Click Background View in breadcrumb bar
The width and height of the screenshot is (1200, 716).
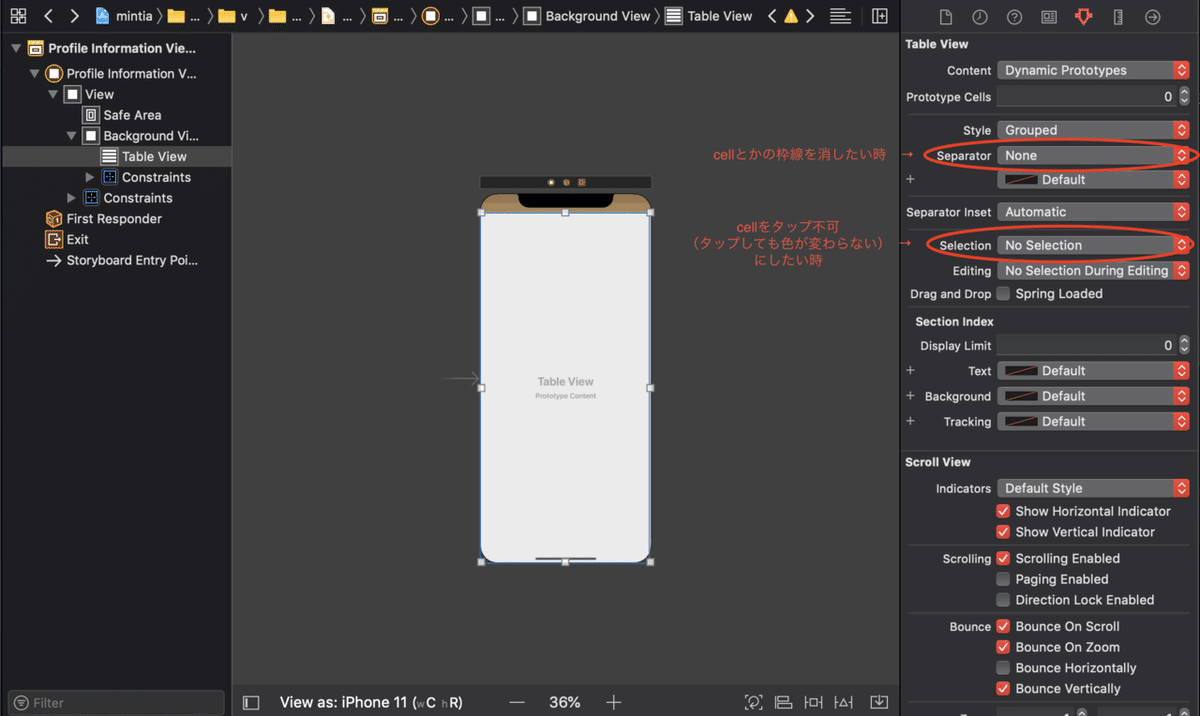pyautogui.click(x=587, y=16)
